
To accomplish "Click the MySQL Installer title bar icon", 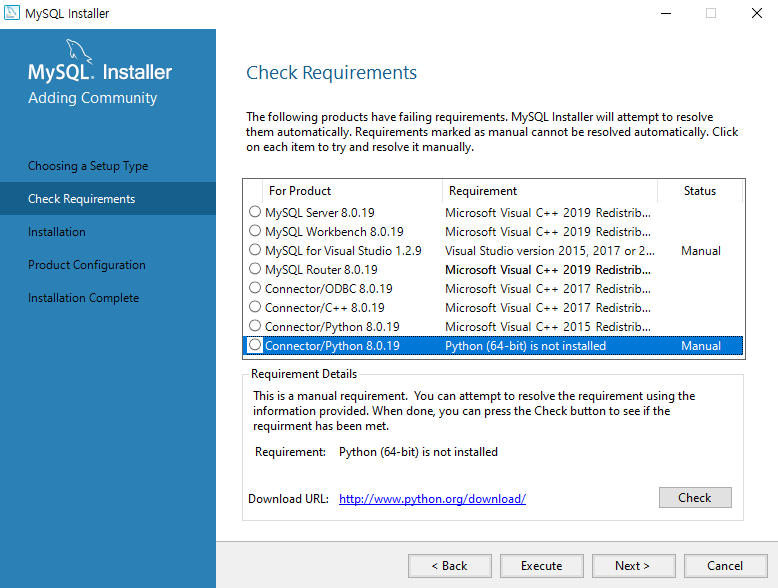I will 11,12.
